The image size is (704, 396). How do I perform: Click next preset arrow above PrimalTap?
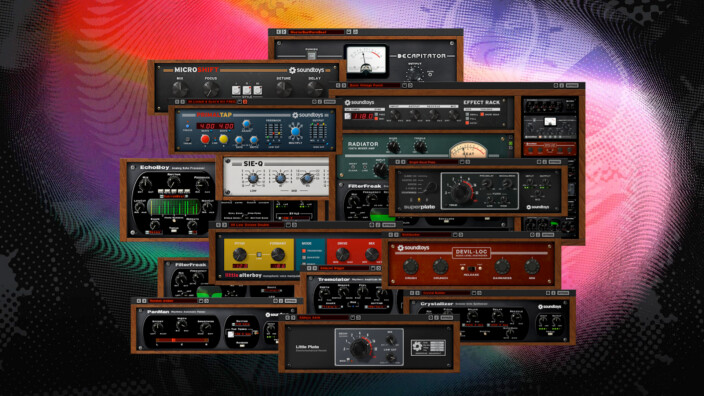tap(183, 102)
